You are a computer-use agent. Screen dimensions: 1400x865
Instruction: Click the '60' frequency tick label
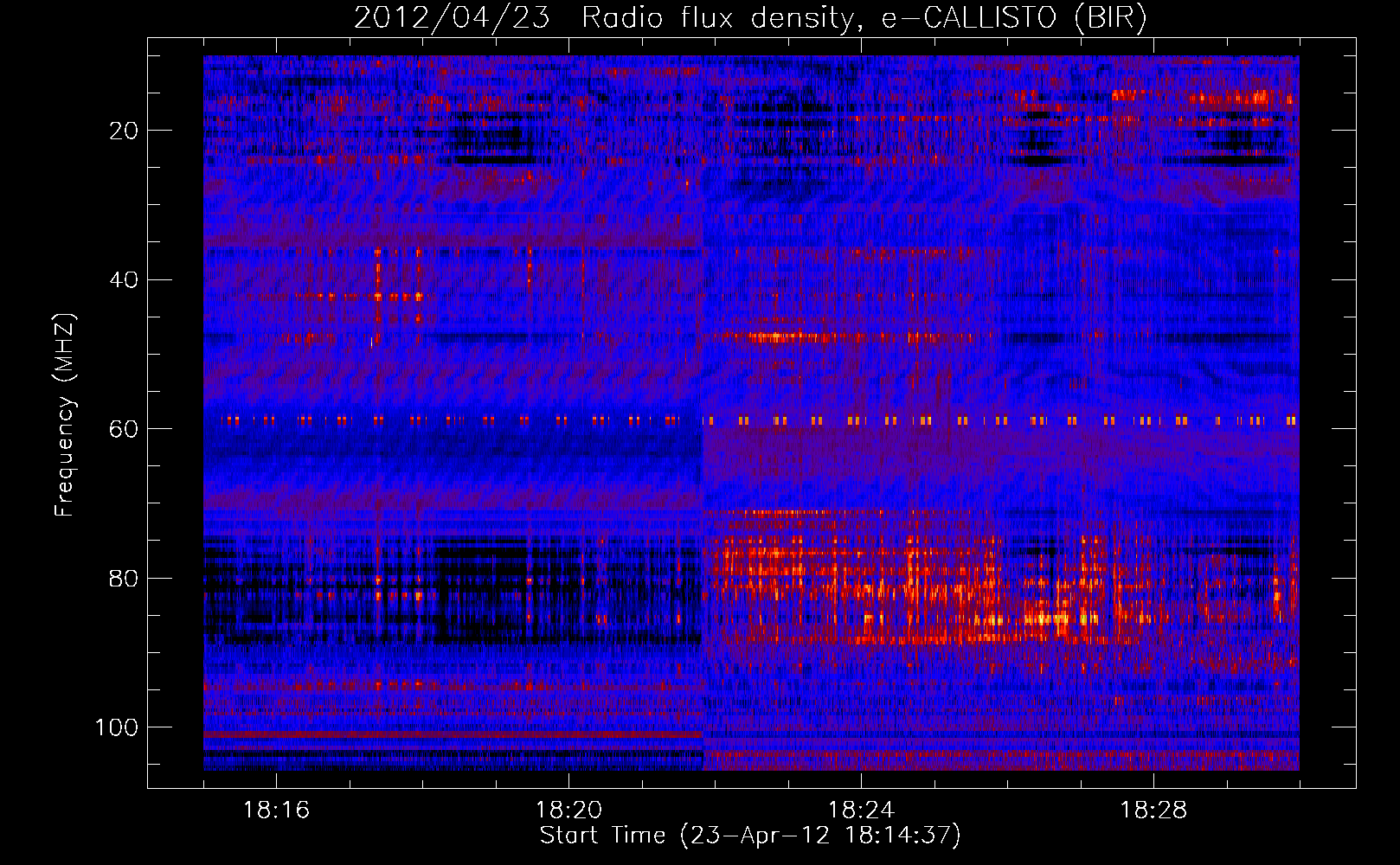click(125, 429)
